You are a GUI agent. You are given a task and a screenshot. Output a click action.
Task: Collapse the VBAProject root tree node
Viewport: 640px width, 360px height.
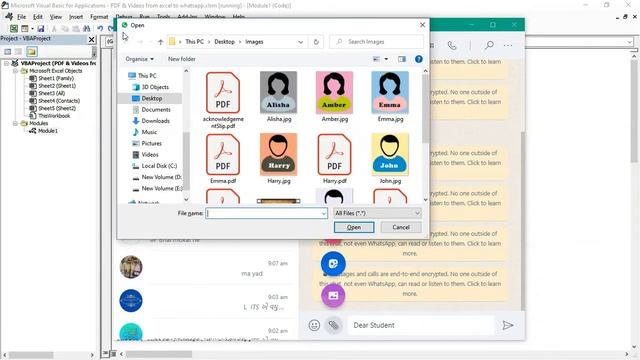tap(6, 63)
